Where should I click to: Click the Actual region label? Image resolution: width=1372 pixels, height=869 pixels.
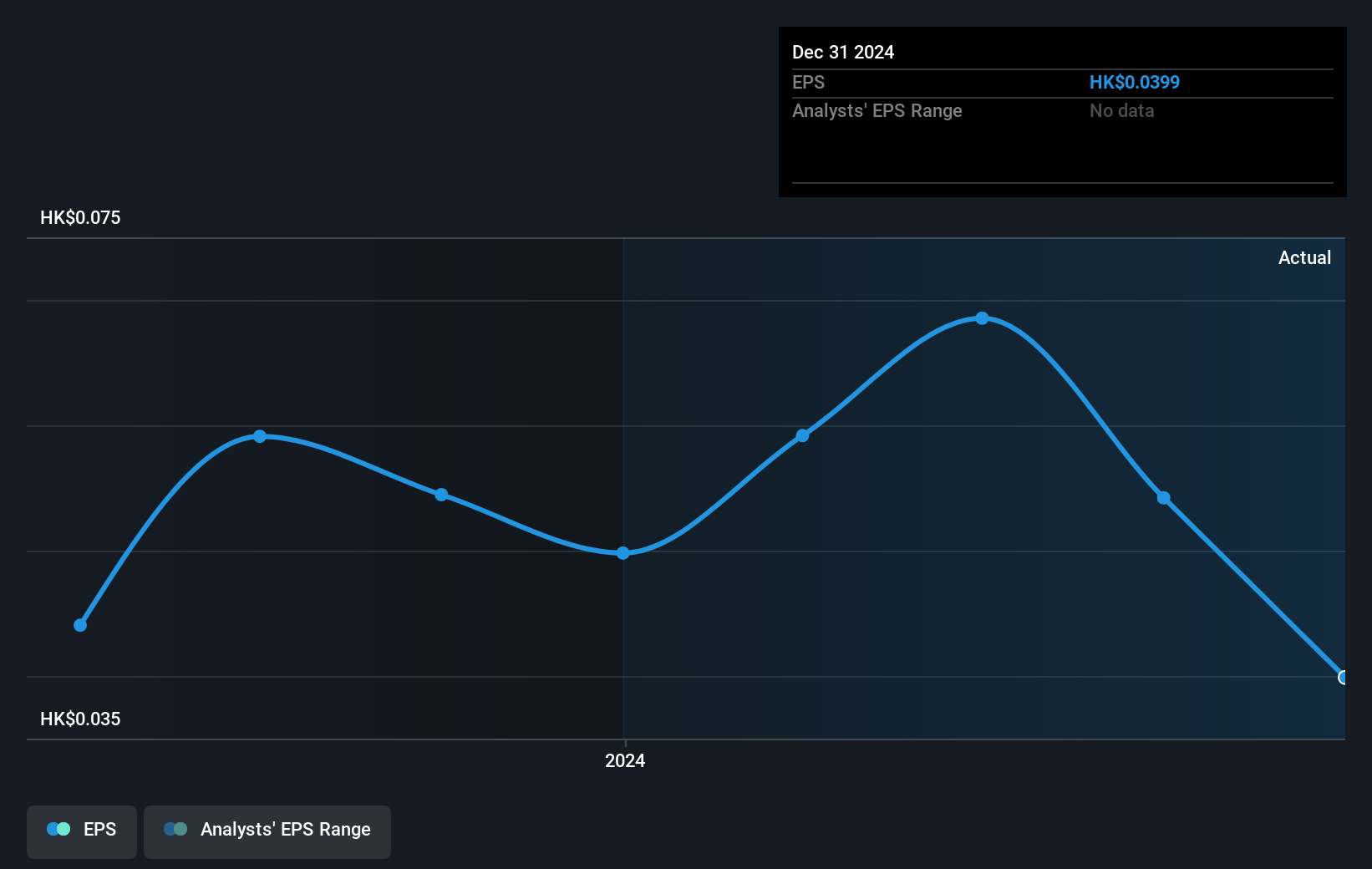tap(1304, 257)
